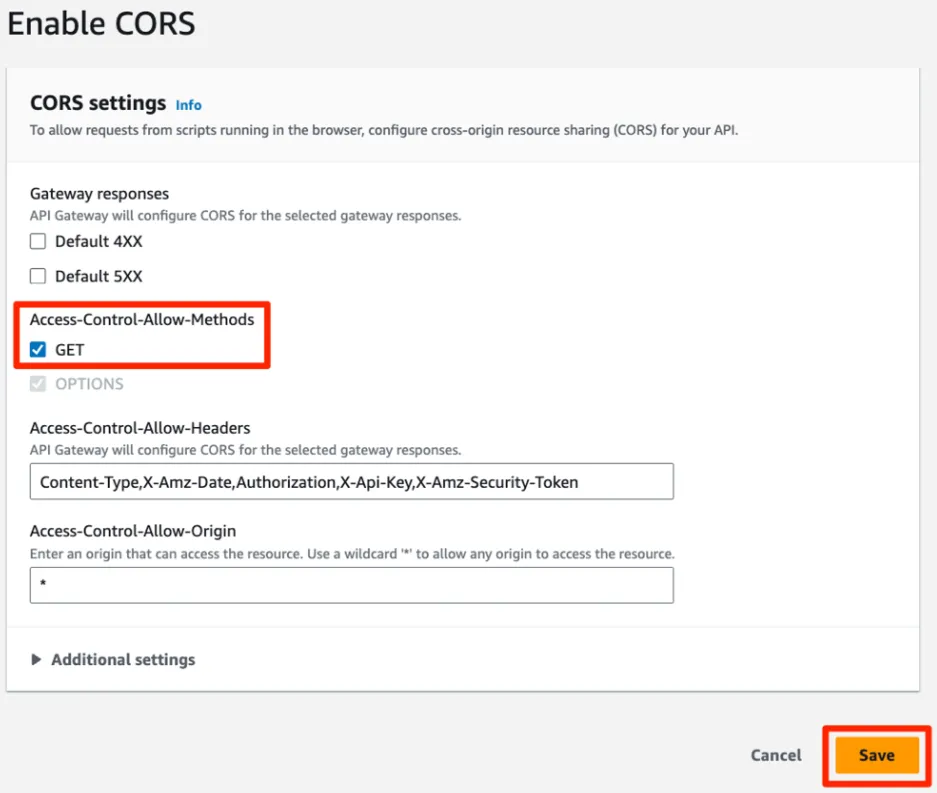Expand Additional settings using the triangle arrow
The image size is (937, 793).
pos(37,660)
